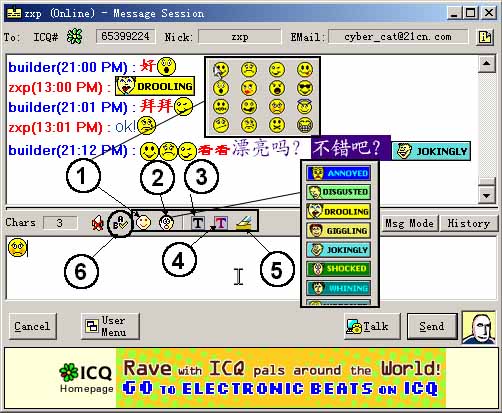Choose DISGUSTED from the mood list
502x413 pixels.
pos(338,192)
